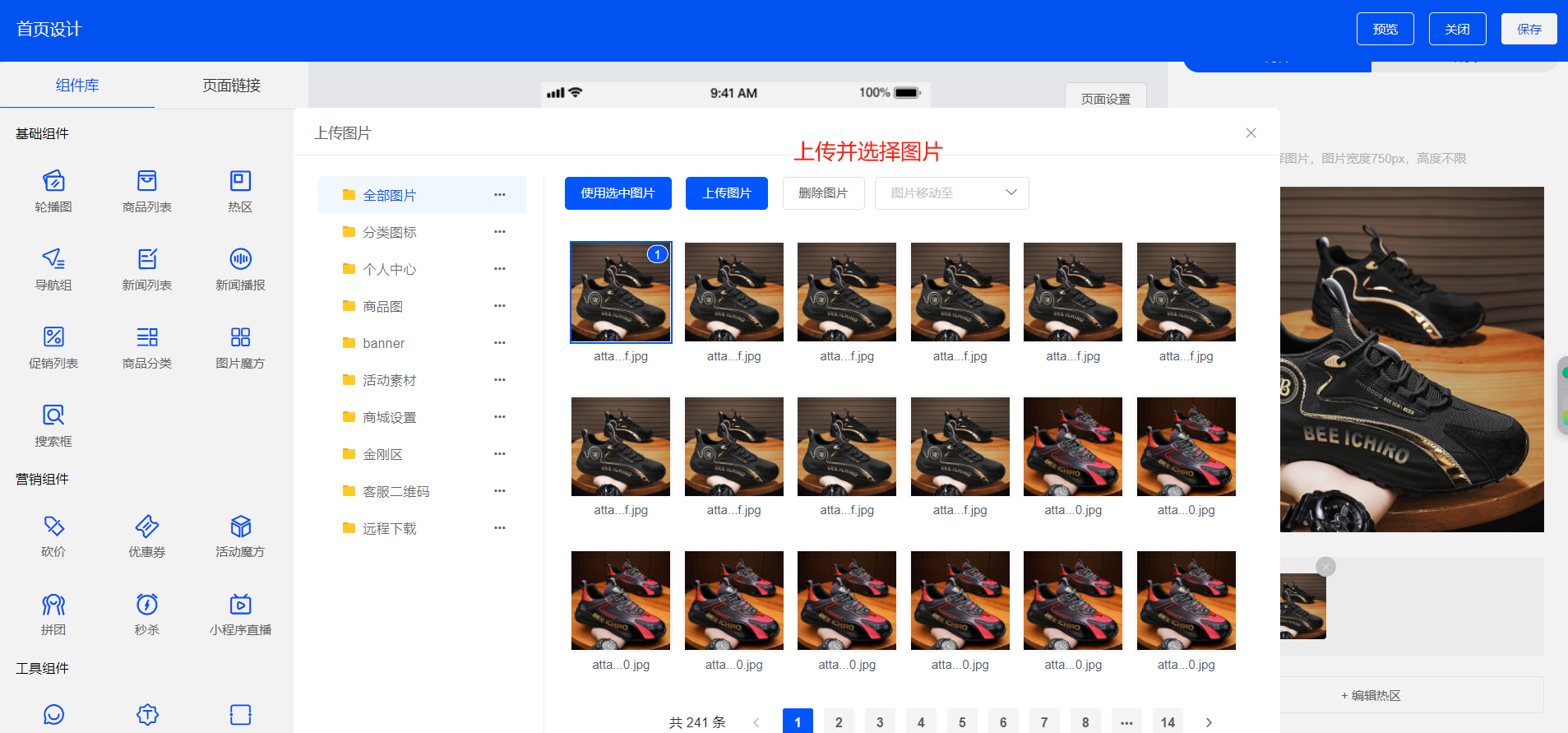Go to page 3 of images
The height and width of the screenshot is (733, 1568).
880,722
